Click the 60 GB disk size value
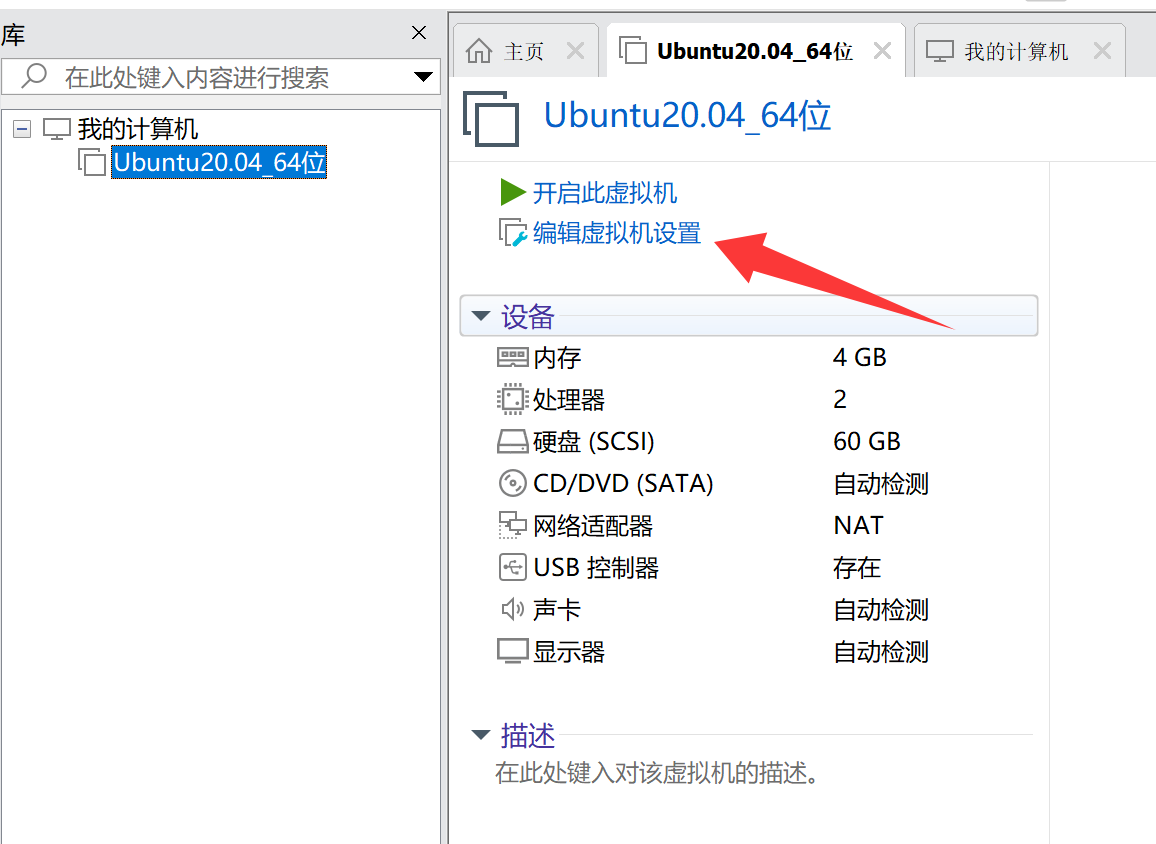The height and width of the screenshot is (844, 1156). 867,442
